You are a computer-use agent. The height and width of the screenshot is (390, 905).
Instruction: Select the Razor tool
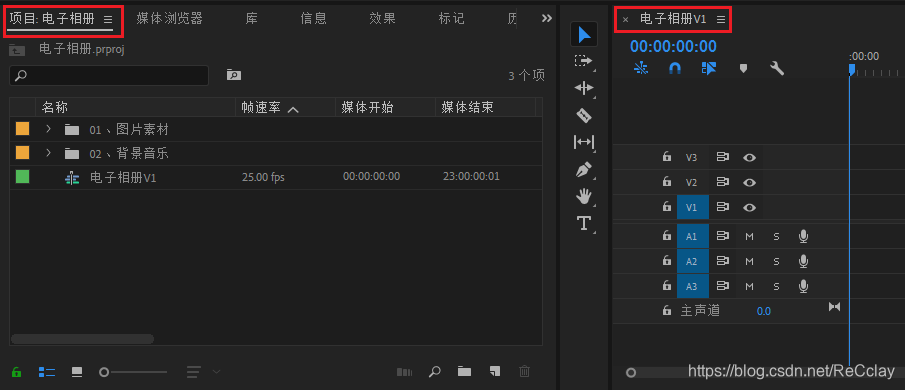click(584, 115)
